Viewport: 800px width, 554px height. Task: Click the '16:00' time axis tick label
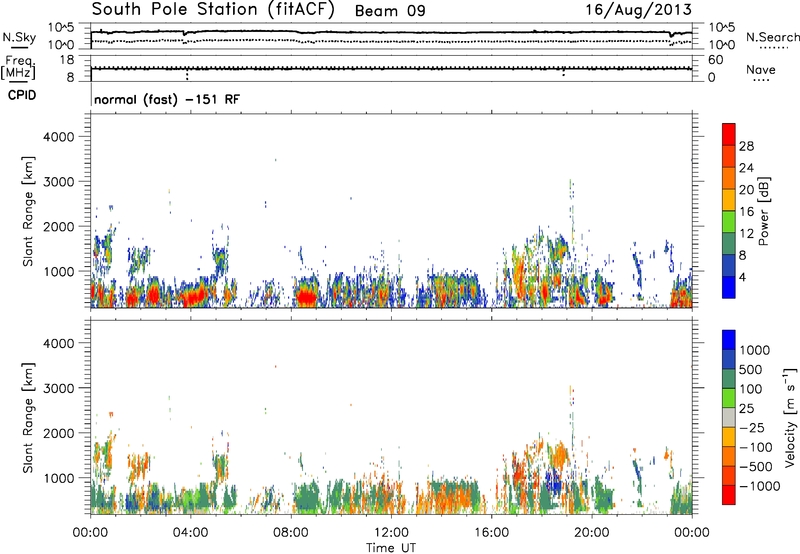click(491, 533)
